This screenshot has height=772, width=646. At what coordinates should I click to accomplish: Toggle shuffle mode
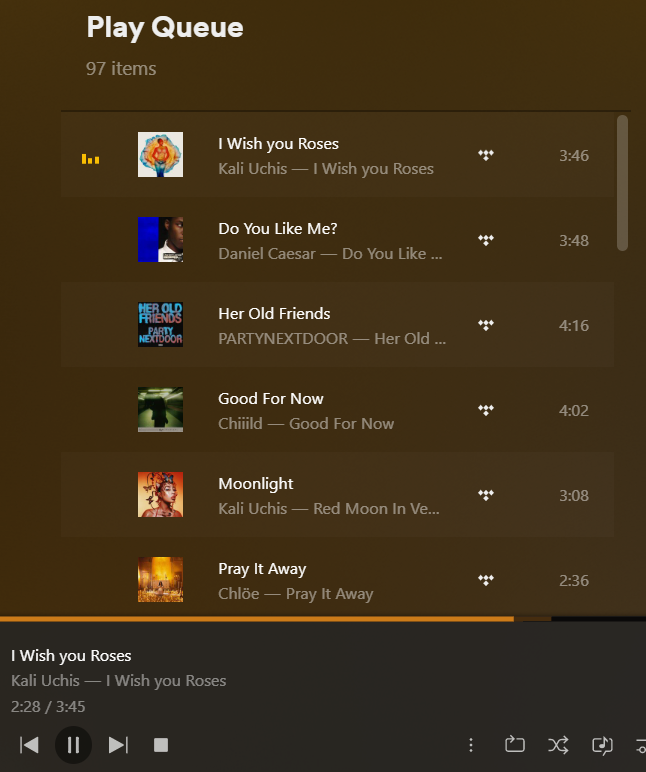tap(558, 745)
